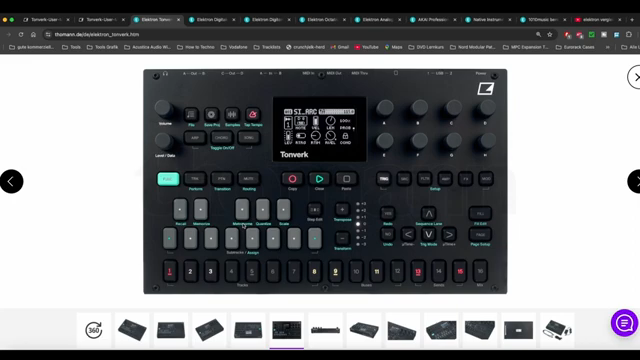The image size is (640, 360).
Task: Open the 360 degree view thumbnail
Action: click(x=94, y=330)
